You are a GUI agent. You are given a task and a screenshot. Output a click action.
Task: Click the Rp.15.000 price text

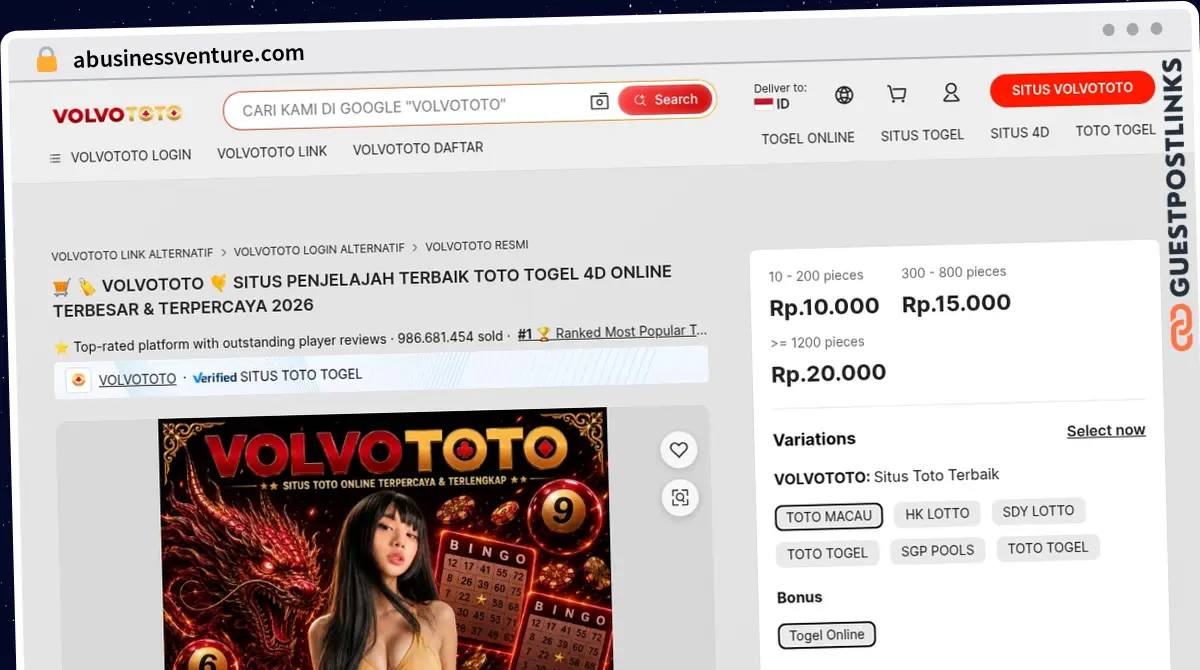(956, 304)
